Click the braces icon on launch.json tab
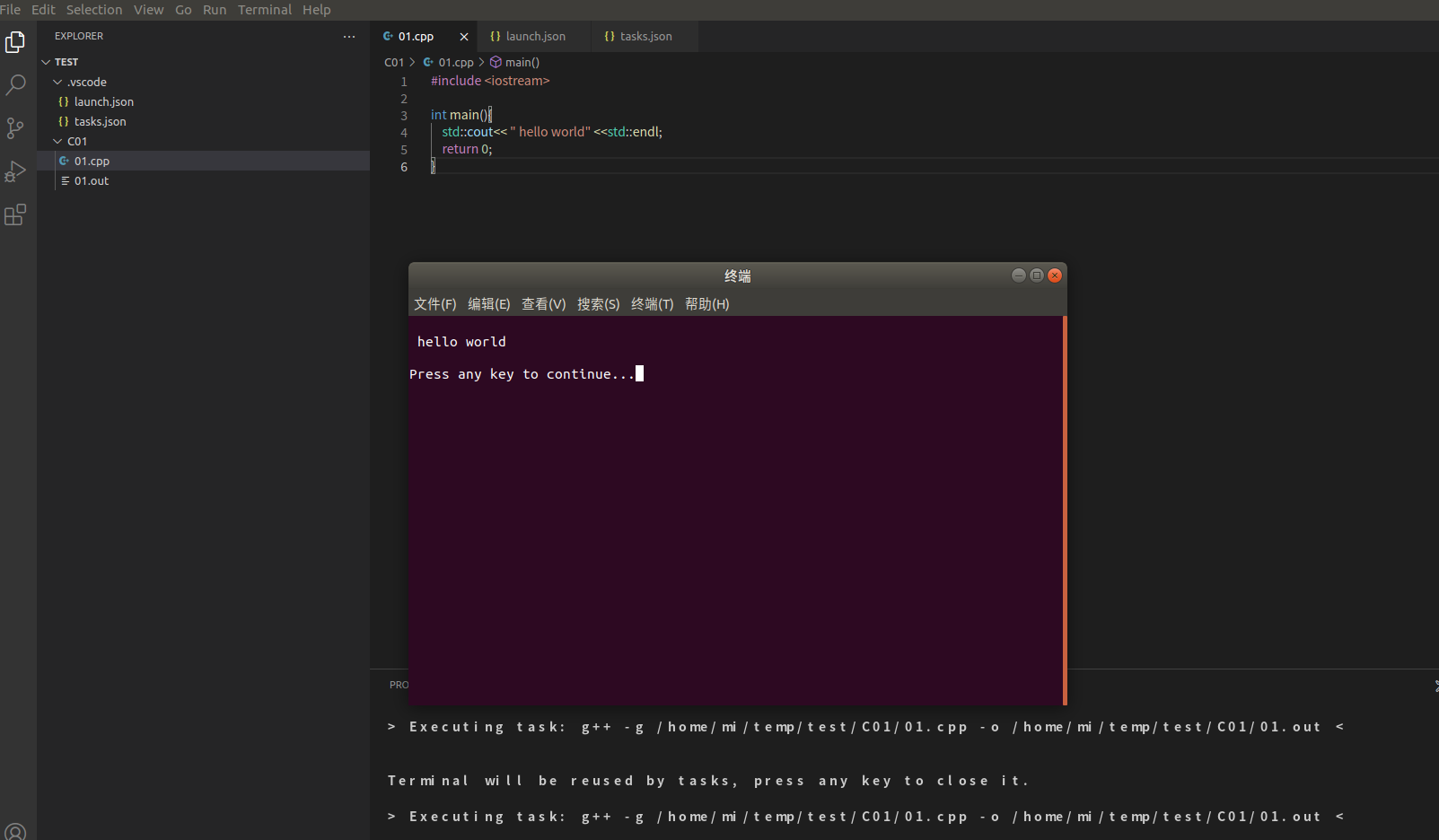1439x840 pixels. click(x=496, y=37)
